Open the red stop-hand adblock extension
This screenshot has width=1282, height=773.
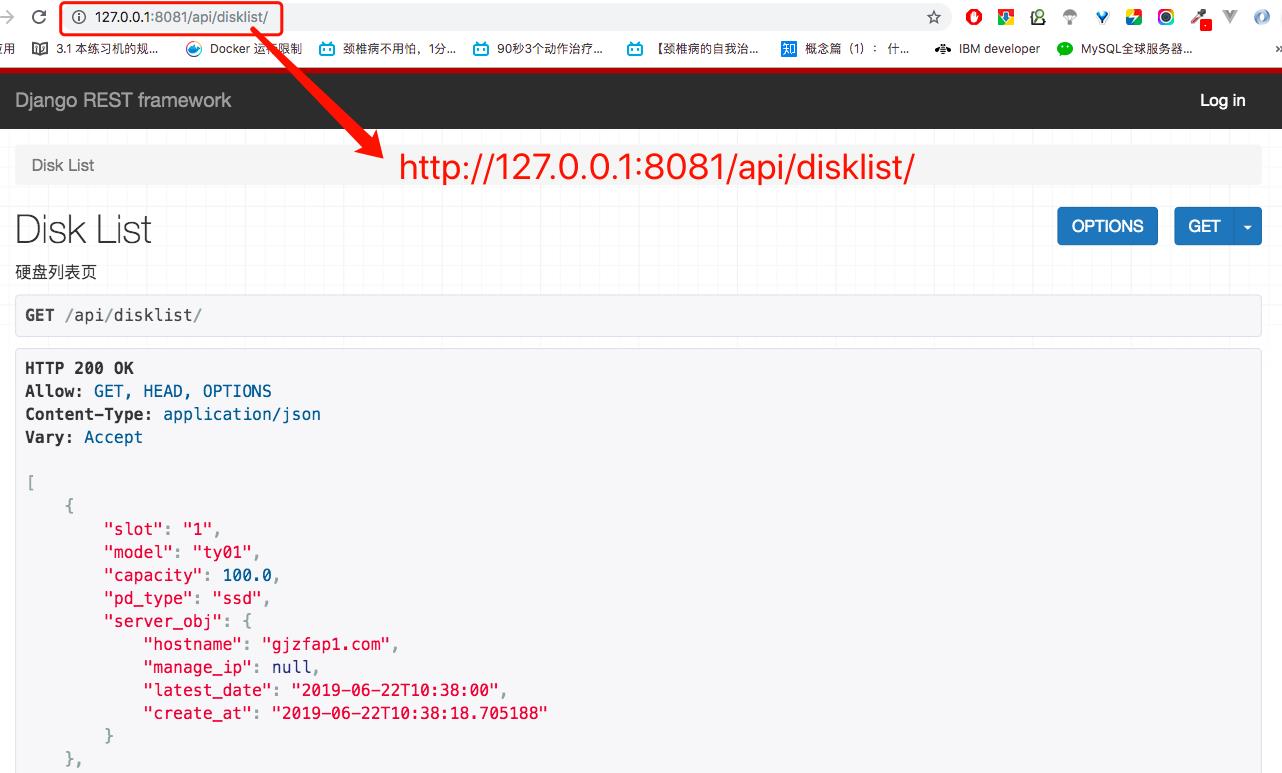point(974,17)
